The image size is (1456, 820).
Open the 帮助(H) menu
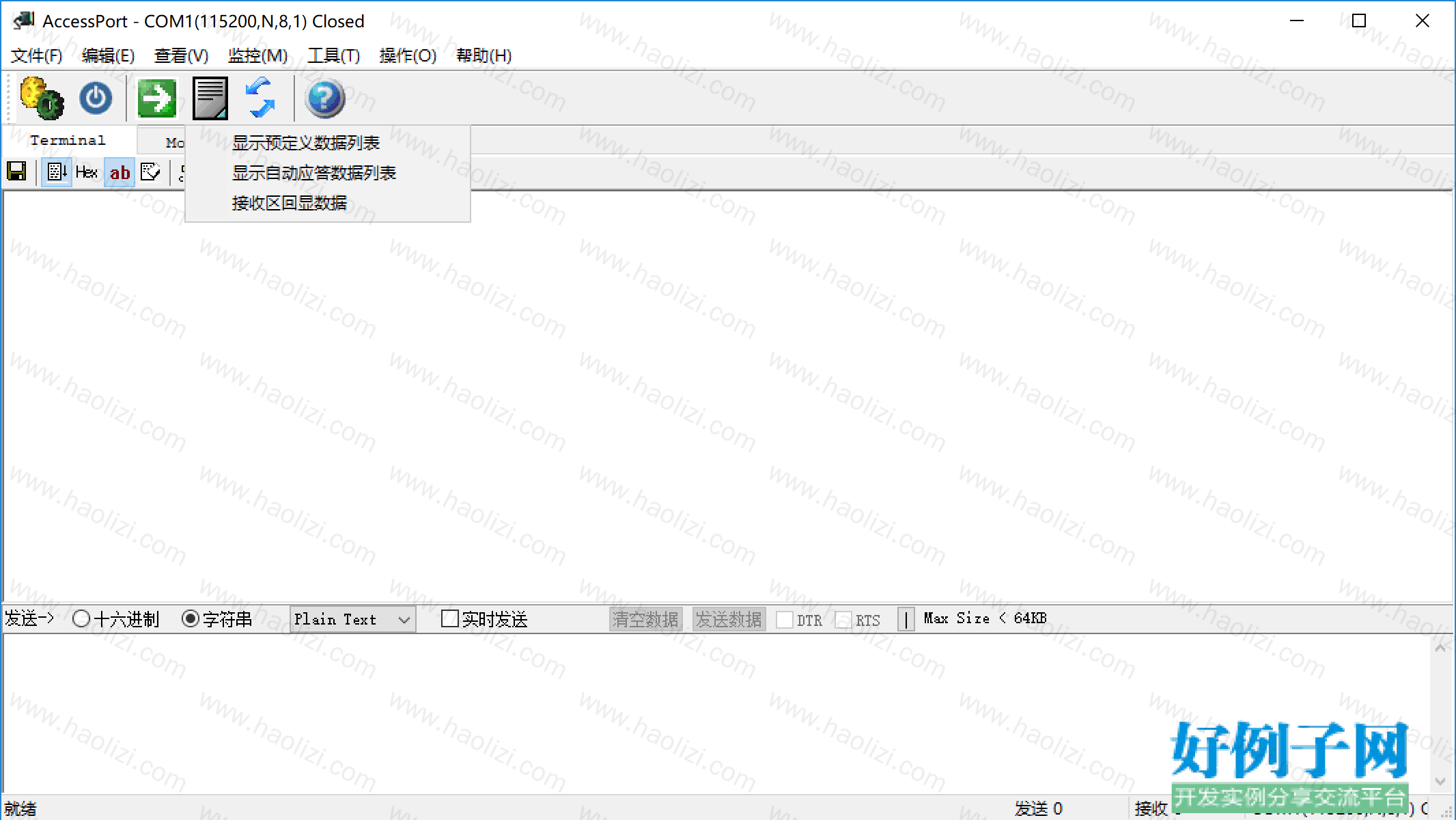click(x=484, y=55)
